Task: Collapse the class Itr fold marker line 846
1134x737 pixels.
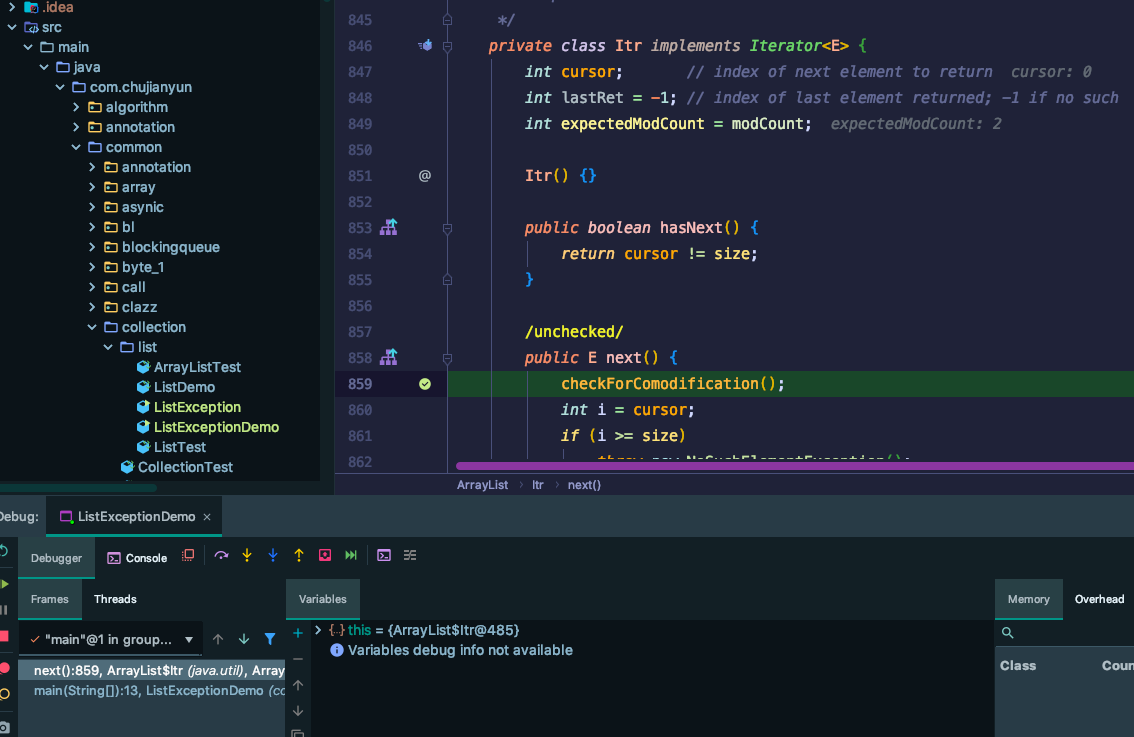Action: click(448, 46)
